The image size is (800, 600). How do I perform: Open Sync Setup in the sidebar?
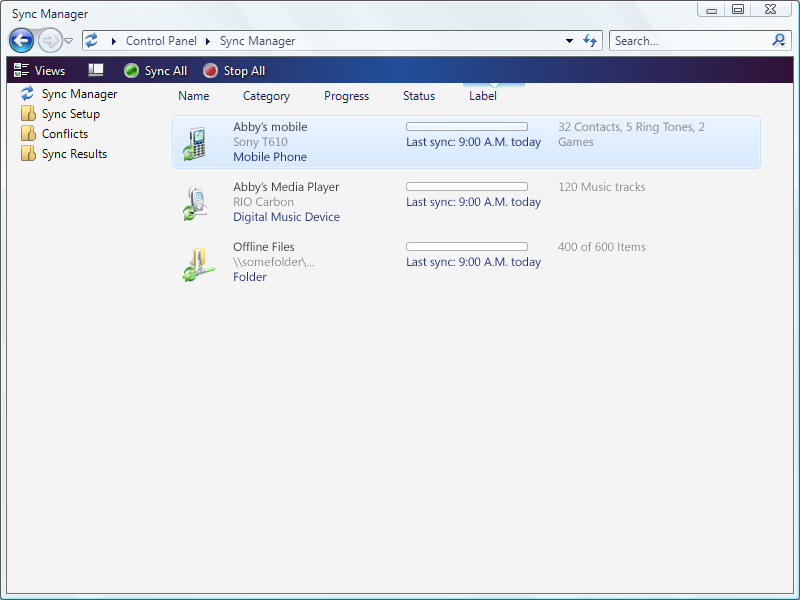(x=70, y=114)
